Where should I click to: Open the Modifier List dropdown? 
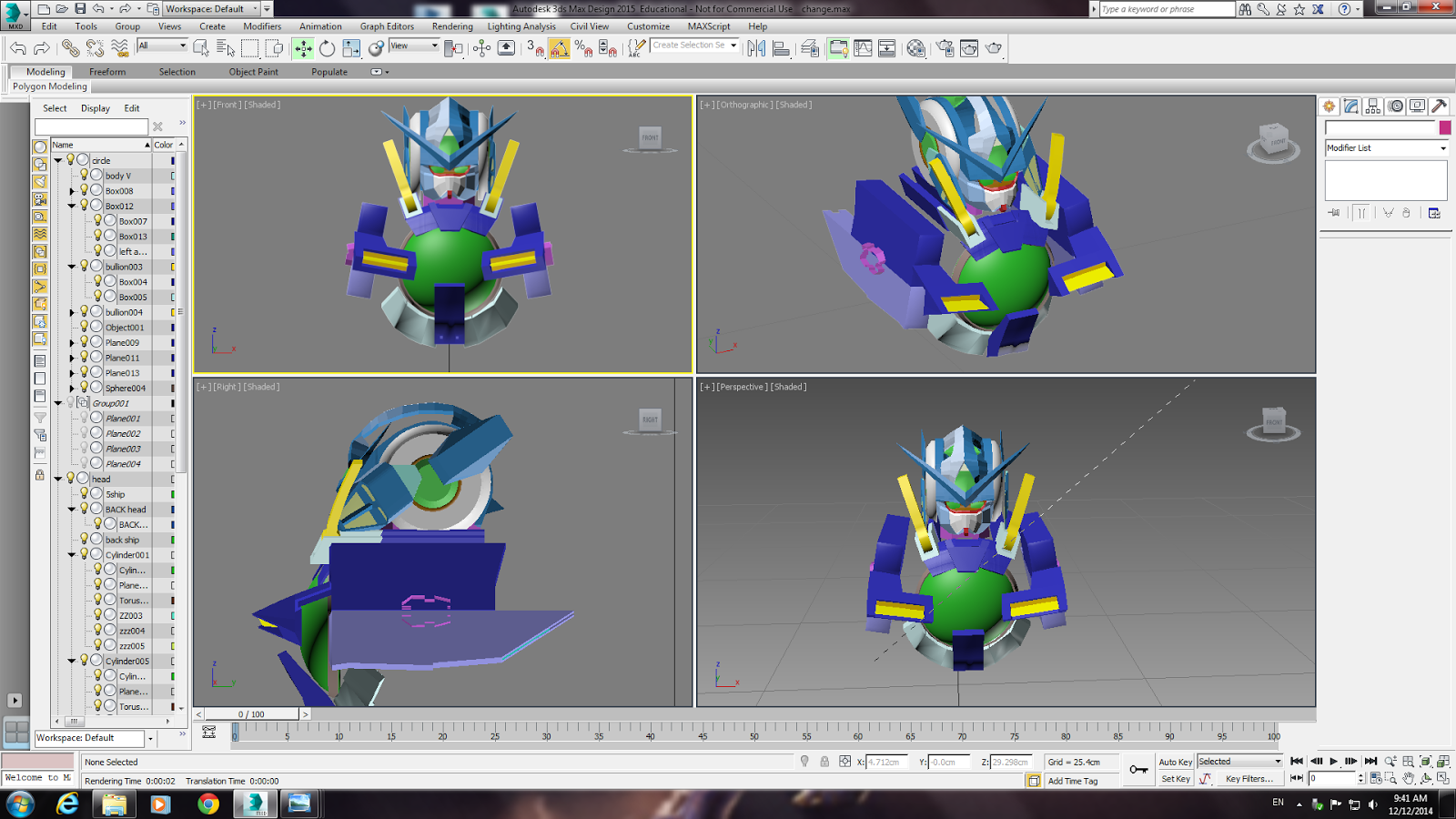1386,147
